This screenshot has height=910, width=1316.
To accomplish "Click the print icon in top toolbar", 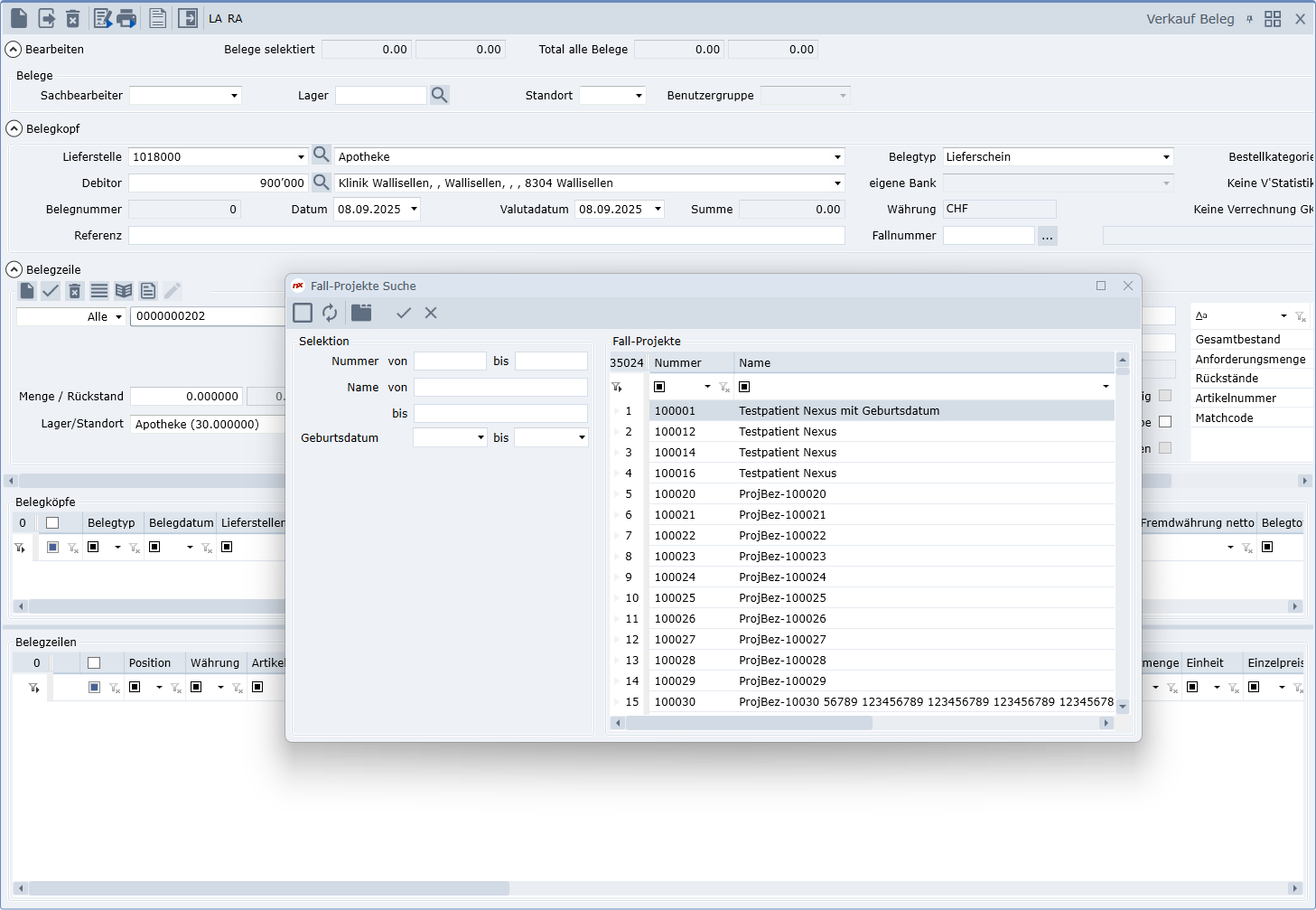I will tap(126, 18).
